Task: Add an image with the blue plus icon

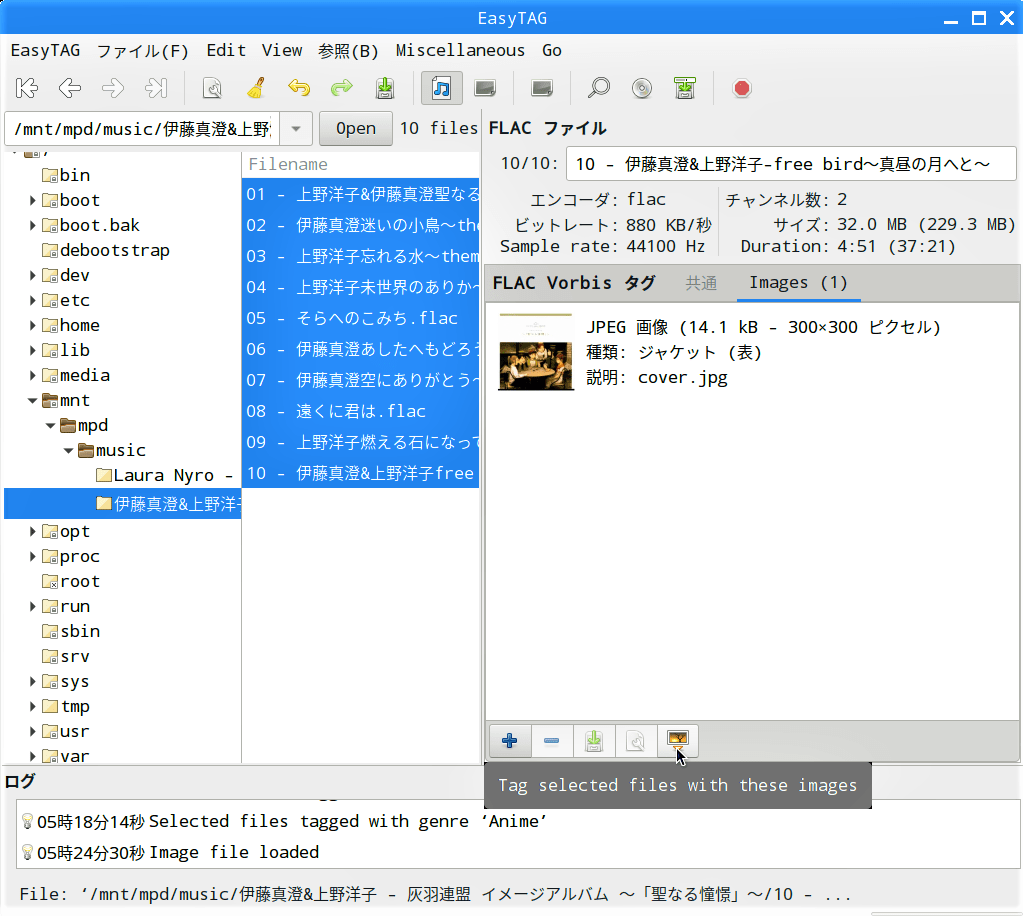Action: click(x=510, y=740)
